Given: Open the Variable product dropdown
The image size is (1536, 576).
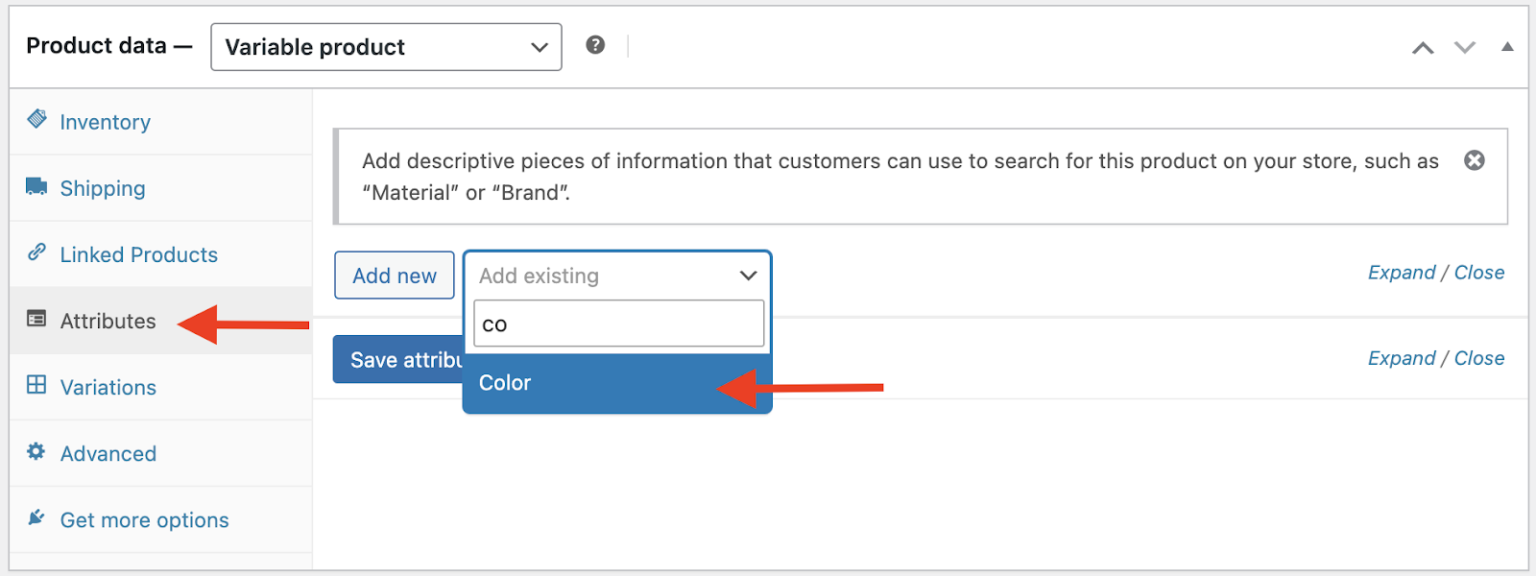Looking at the screenshot, I should [x=386, y=47].
